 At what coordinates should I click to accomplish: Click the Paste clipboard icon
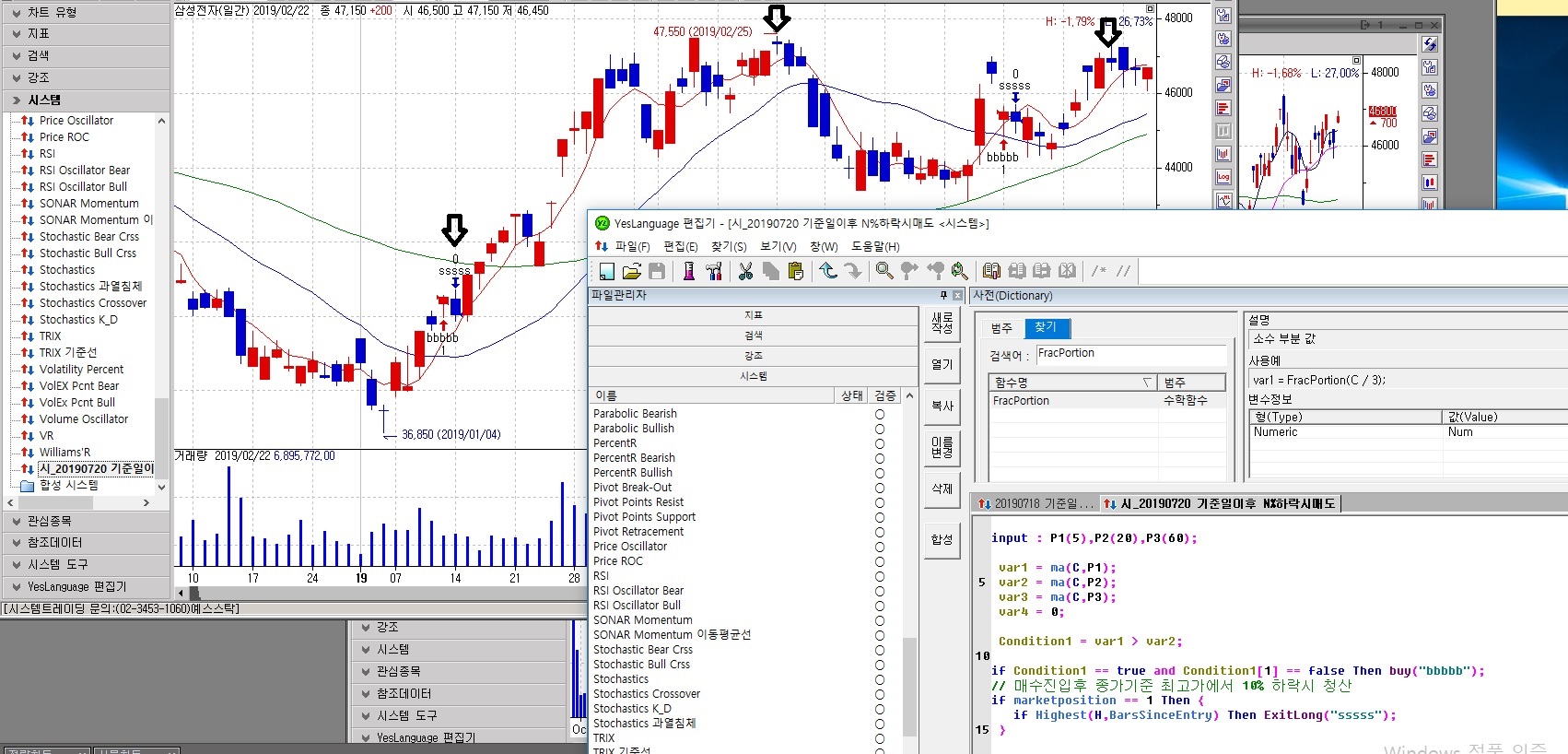[796, 271]
